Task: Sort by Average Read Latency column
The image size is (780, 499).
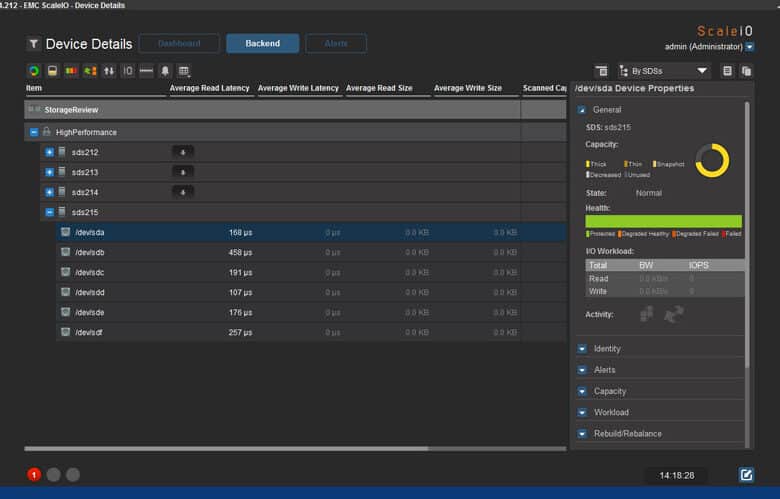Action: (209, 88)
